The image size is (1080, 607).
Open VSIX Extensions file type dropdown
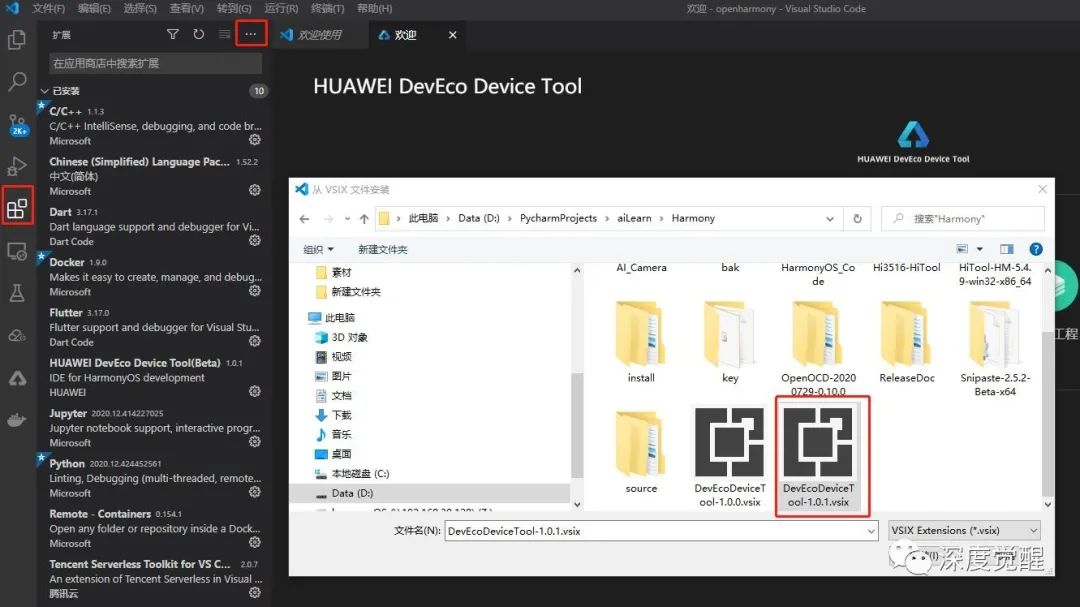point(964,531)
